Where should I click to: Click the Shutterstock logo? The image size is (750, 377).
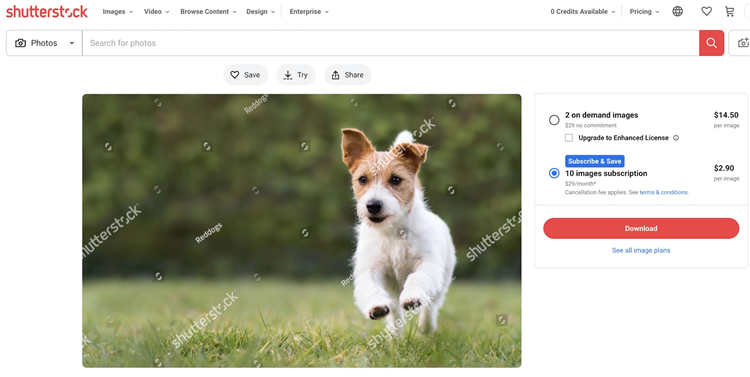point(47,11)
